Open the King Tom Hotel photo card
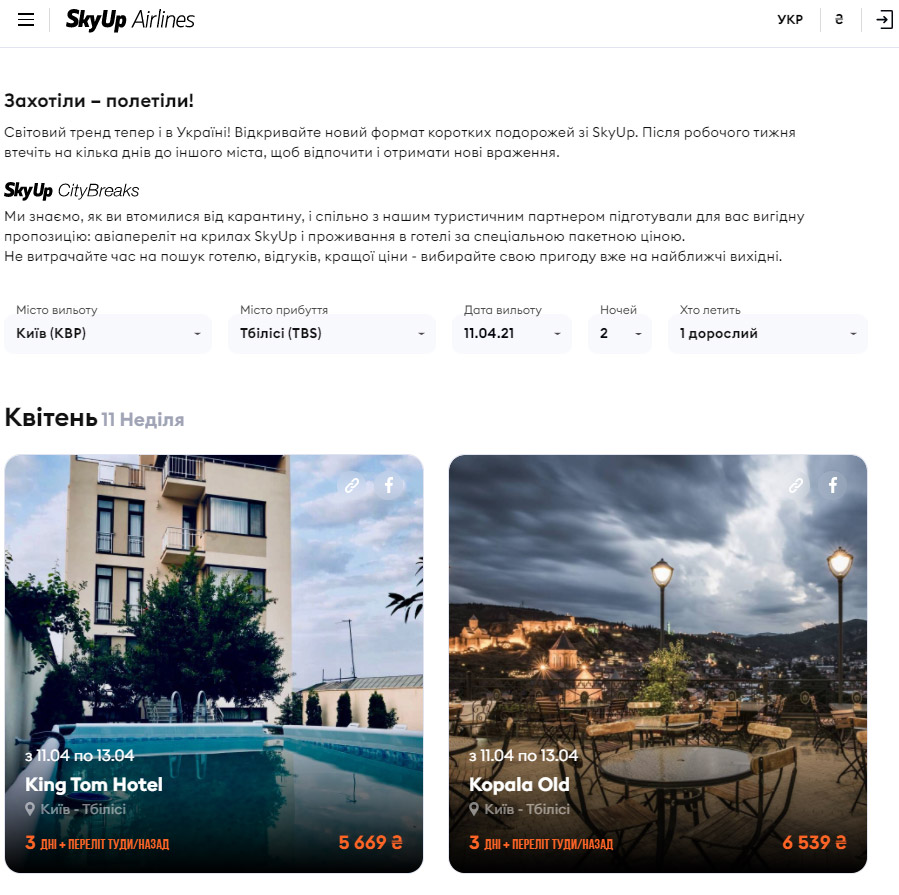This screenshot has width=899, height=895. (214, 664)
